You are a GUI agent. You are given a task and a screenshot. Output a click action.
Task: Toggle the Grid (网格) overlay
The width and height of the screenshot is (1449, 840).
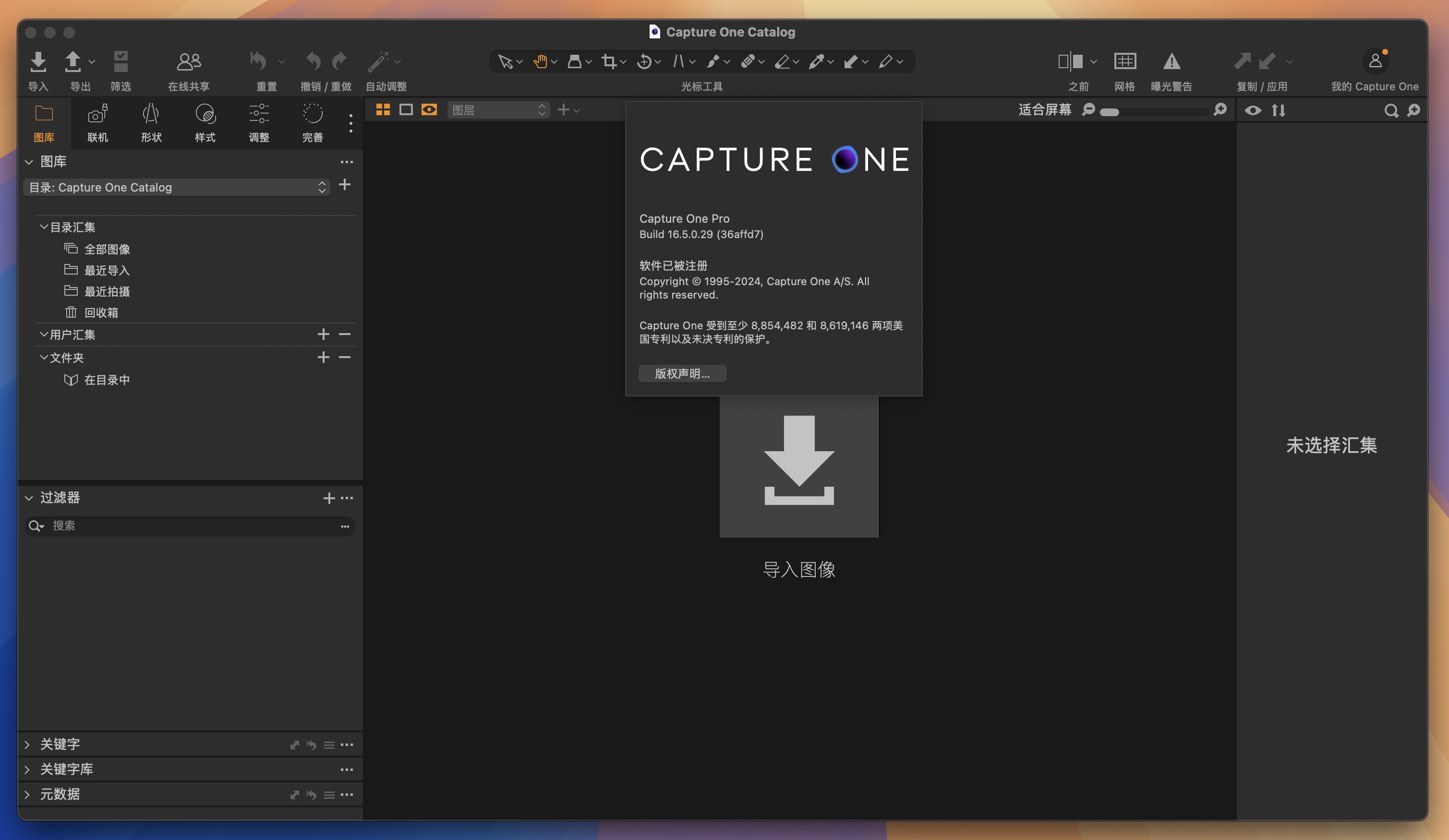[x=1125, y=61]
